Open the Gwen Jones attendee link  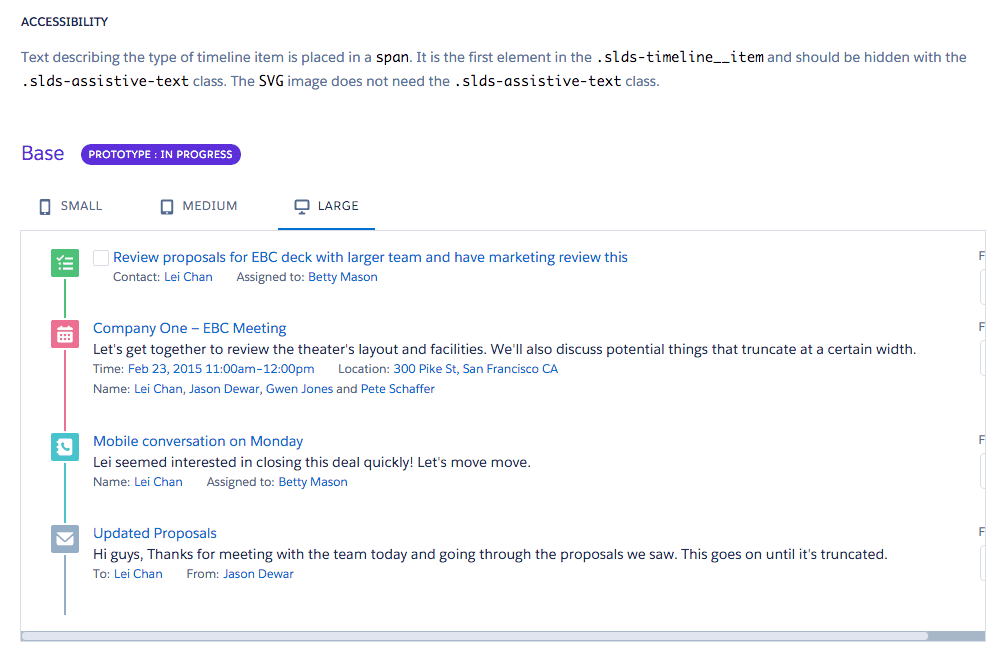pos(299,389)
